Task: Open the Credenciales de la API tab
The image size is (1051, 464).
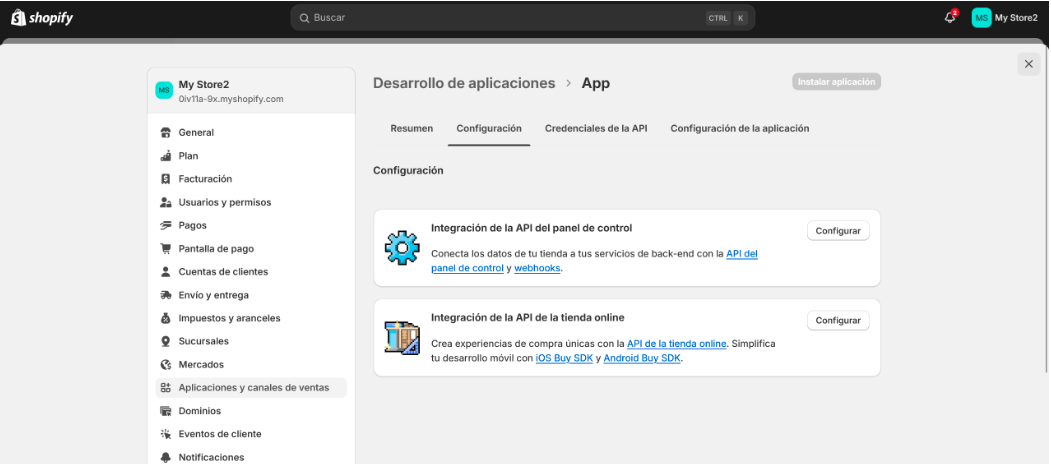Action: pyautogui.click(x=596, y=129)
